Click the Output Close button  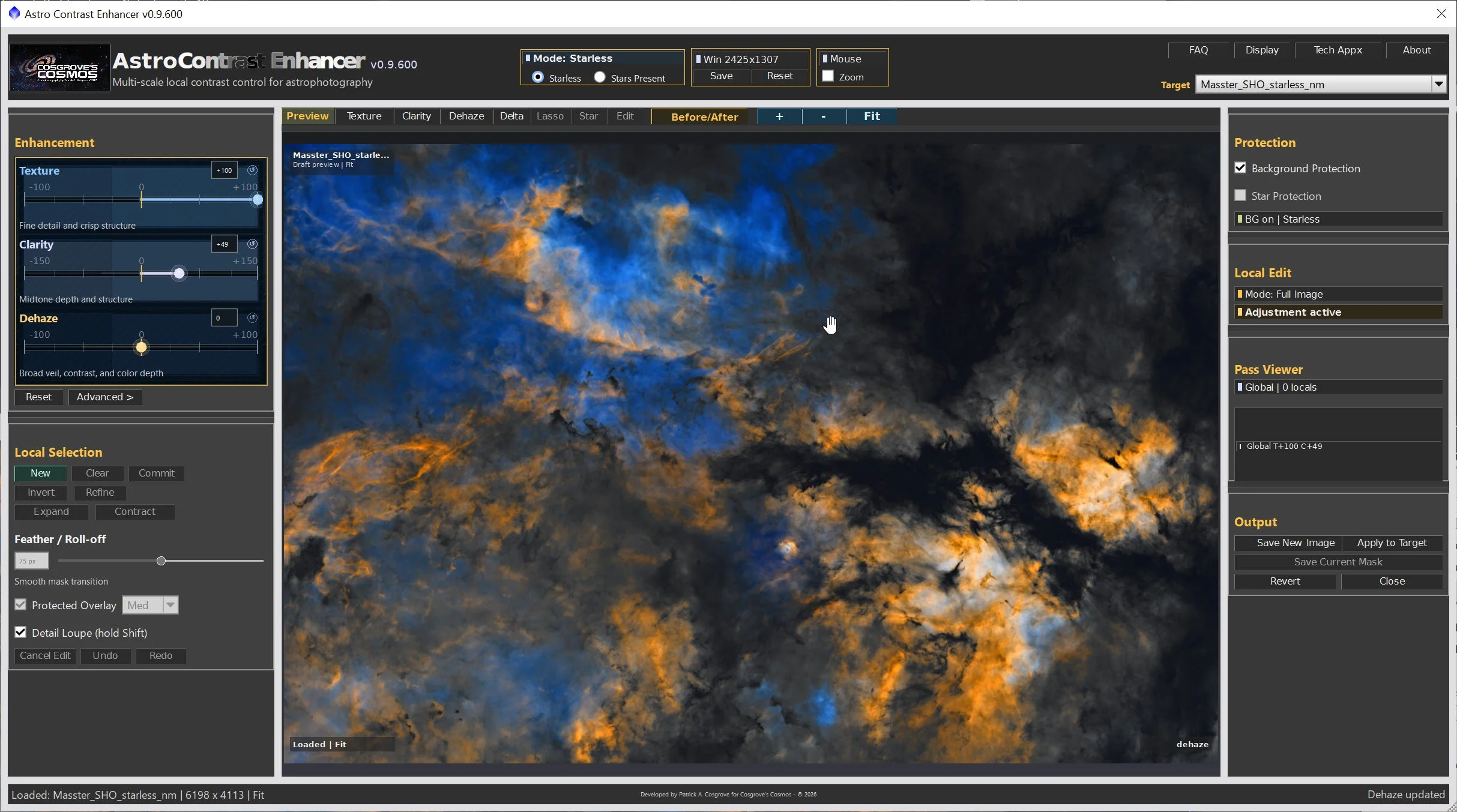point(1392,582)
